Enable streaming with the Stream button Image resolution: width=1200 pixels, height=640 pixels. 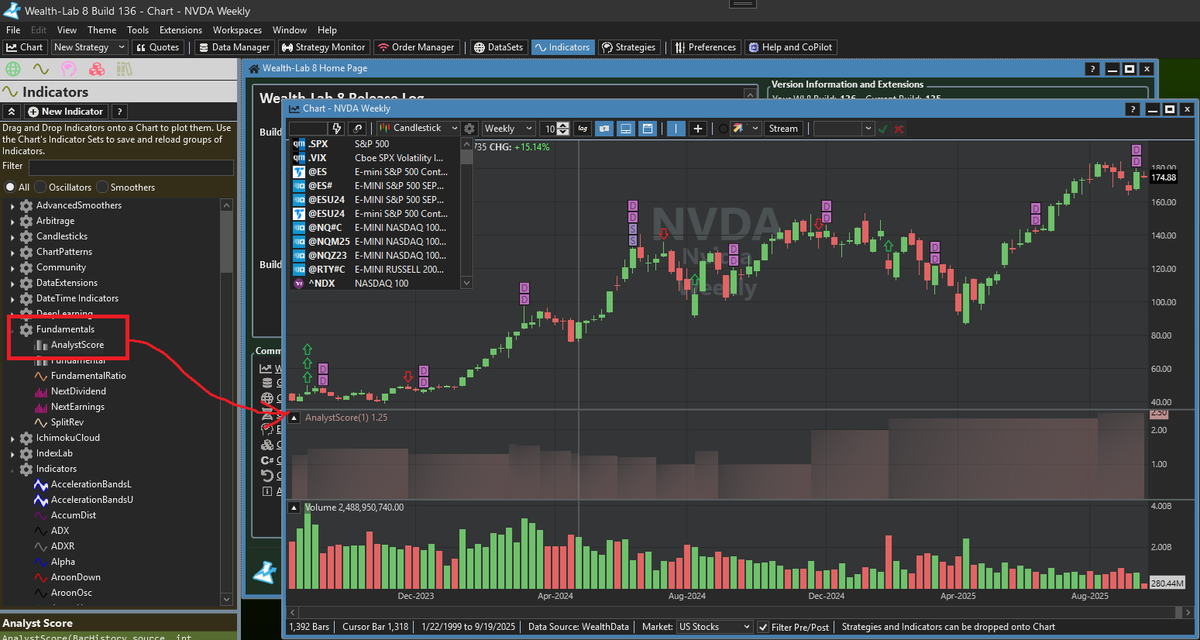coord(784,128)
